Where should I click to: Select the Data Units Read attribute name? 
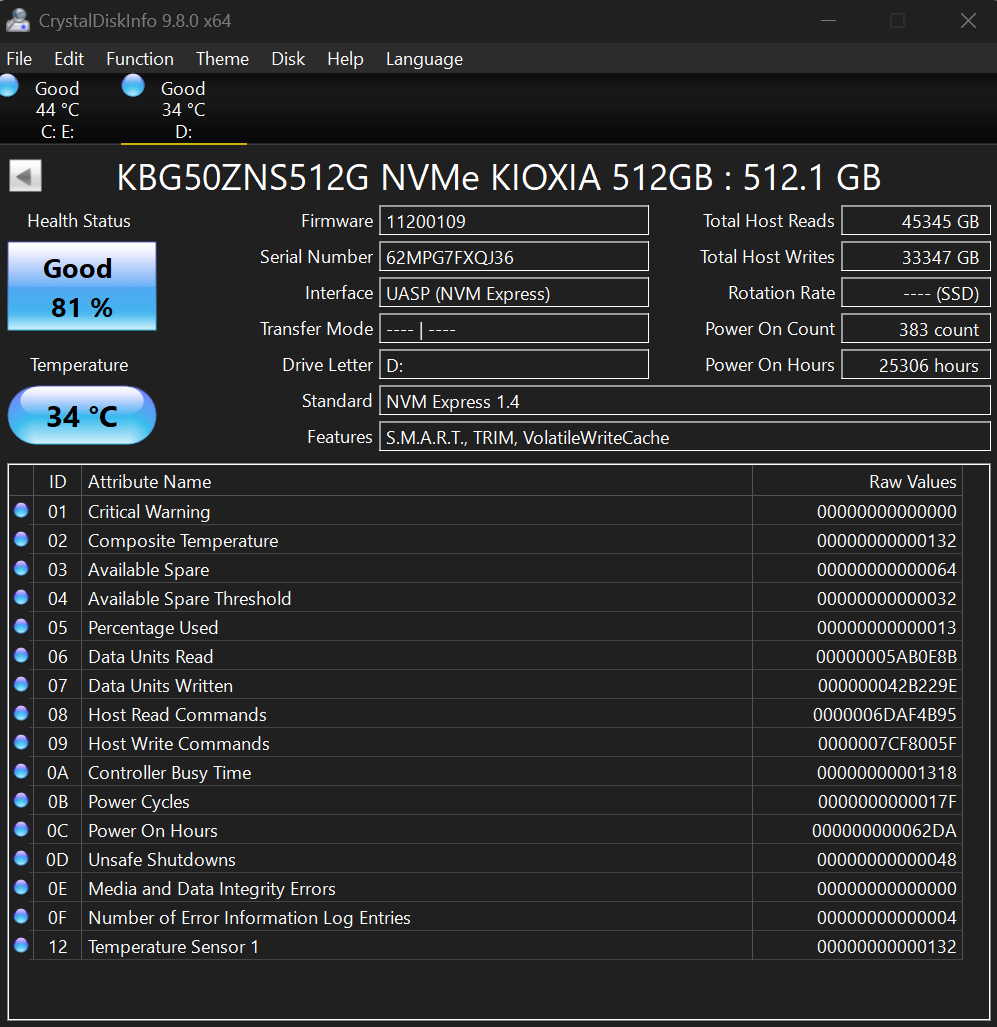[x=151, y=656]
